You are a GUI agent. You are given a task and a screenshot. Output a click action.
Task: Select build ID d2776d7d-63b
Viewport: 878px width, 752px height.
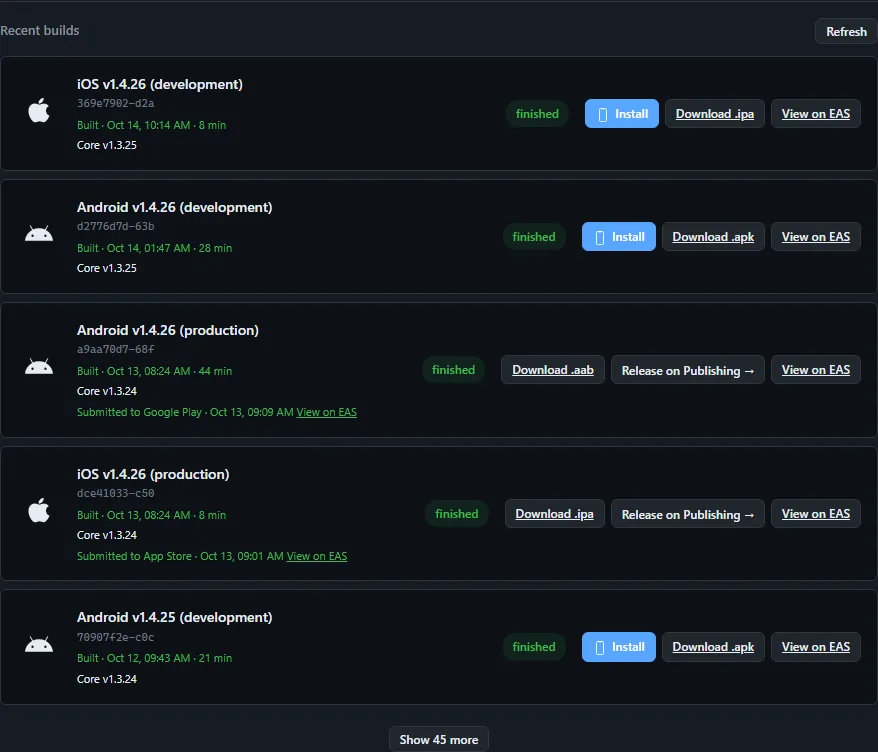[x=115, y=226]
